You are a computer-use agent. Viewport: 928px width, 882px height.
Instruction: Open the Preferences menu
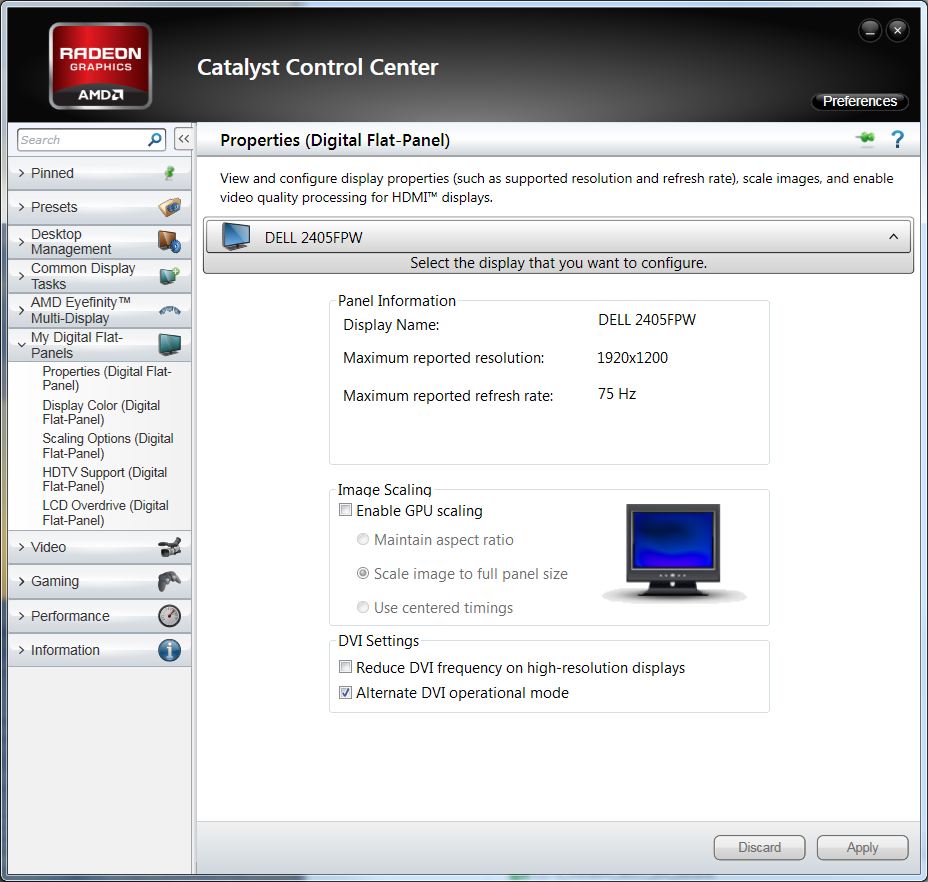(859, 101)
